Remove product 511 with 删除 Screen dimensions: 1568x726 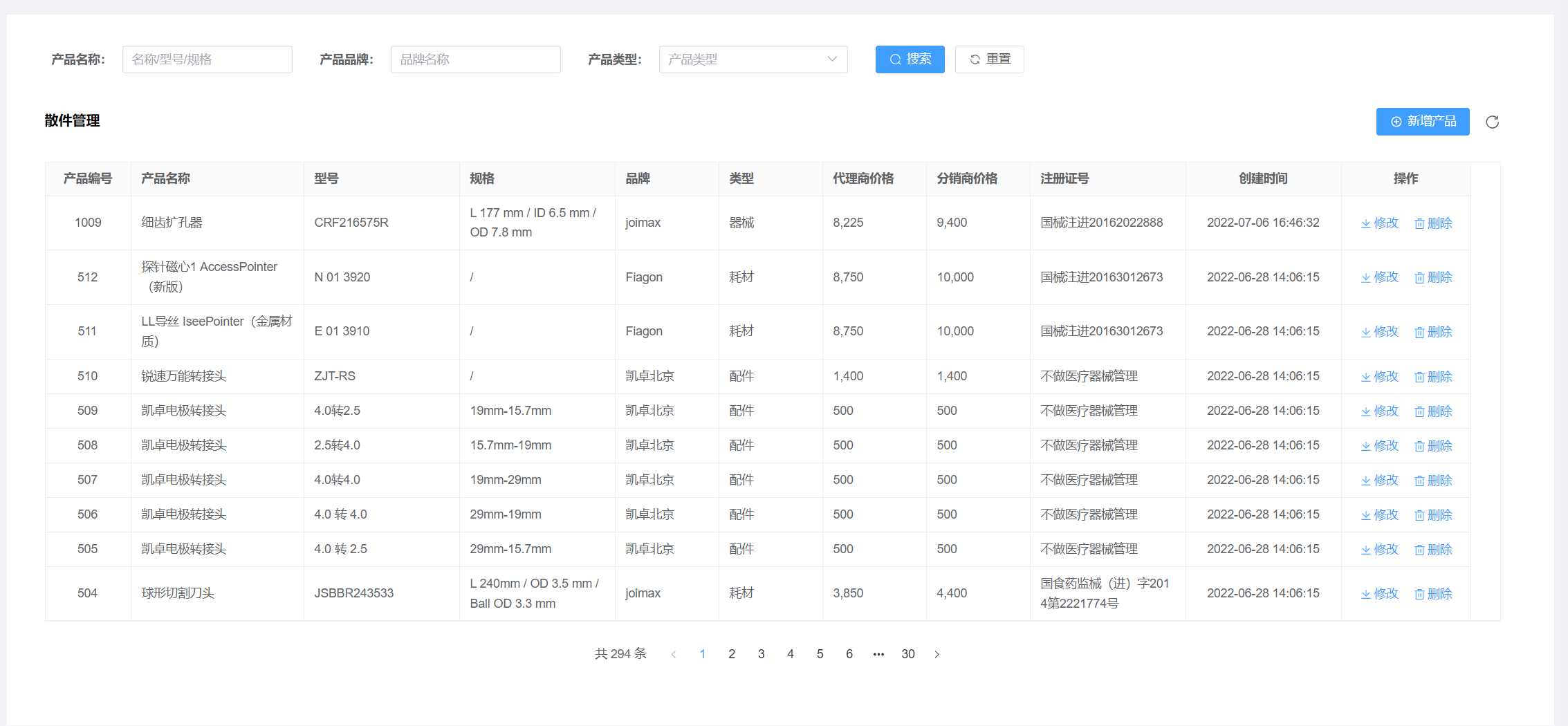[x=1433, y=332]
